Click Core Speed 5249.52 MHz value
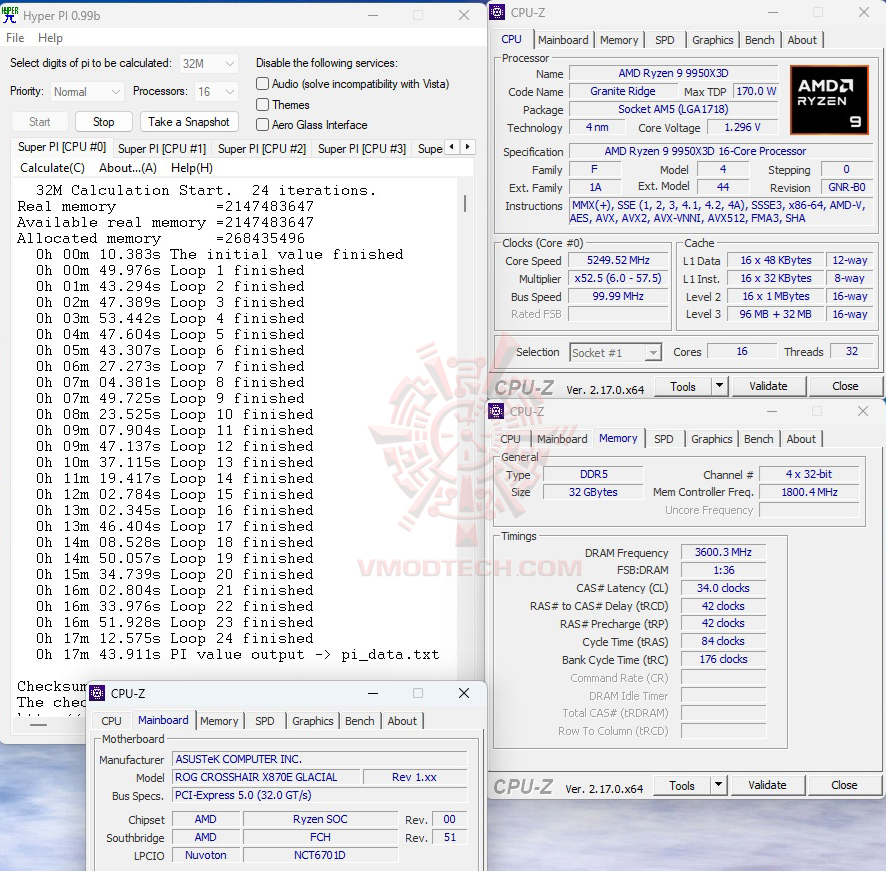The width and height of the screenshot is (886, 871). click(x=618, y=260)
